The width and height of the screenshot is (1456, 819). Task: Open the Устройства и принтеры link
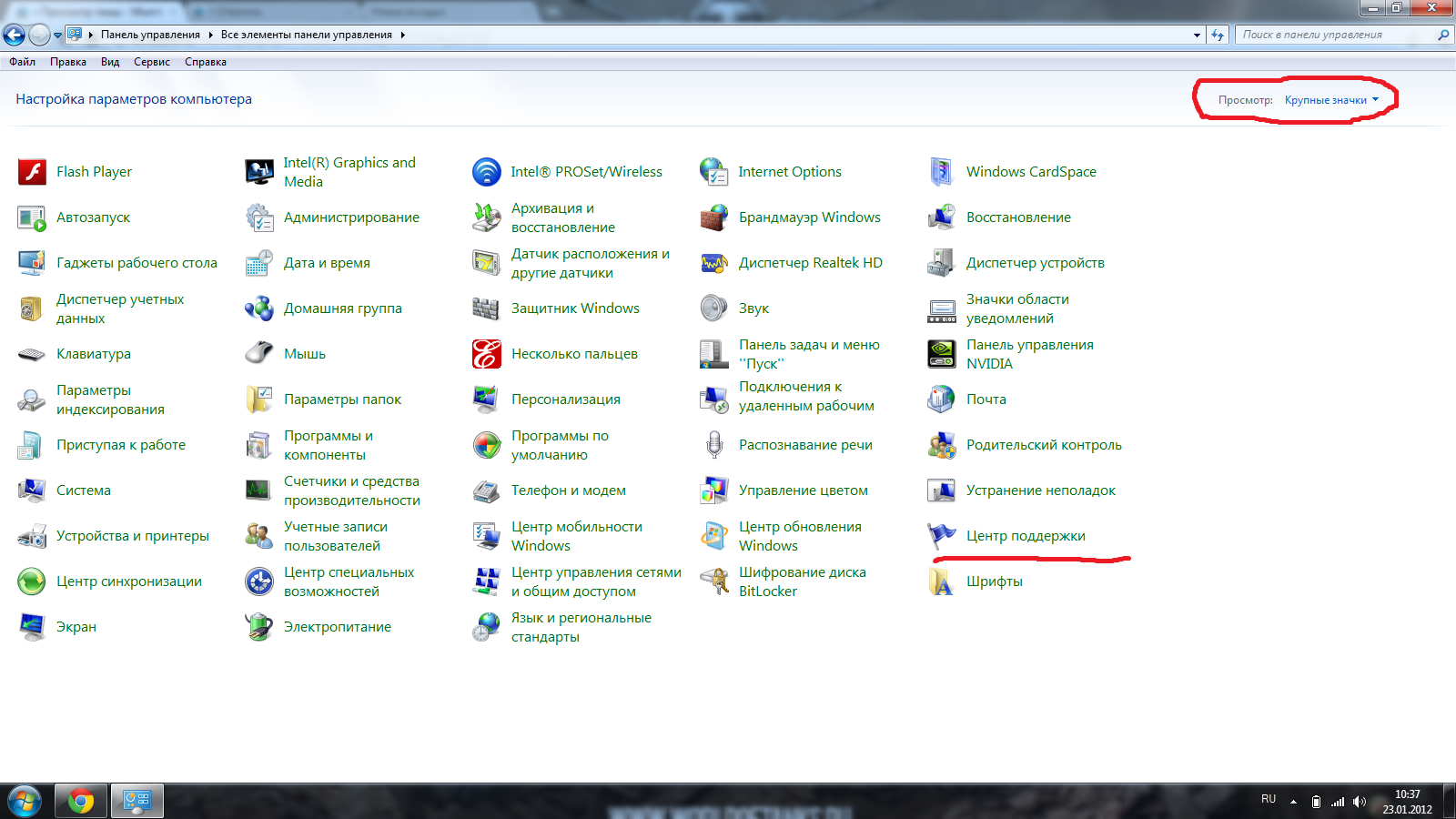pyautogui.click(x=133, y=536)
